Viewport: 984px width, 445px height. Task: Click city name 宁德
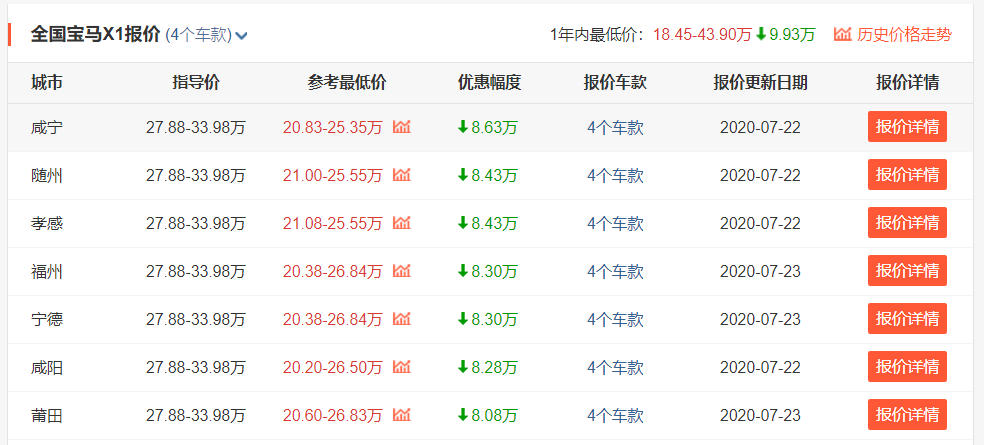tap(46, 319)
